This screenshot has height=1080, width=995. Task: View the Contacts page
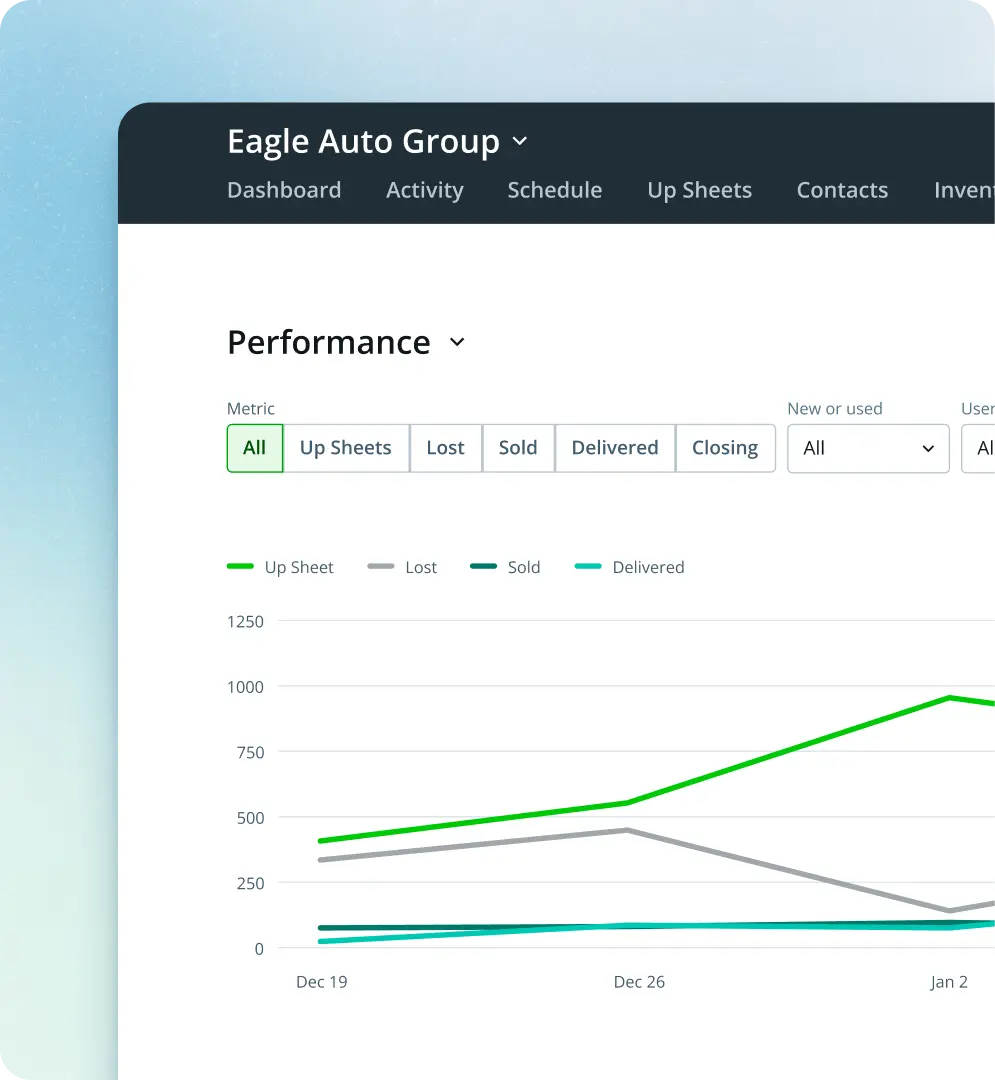842,190
